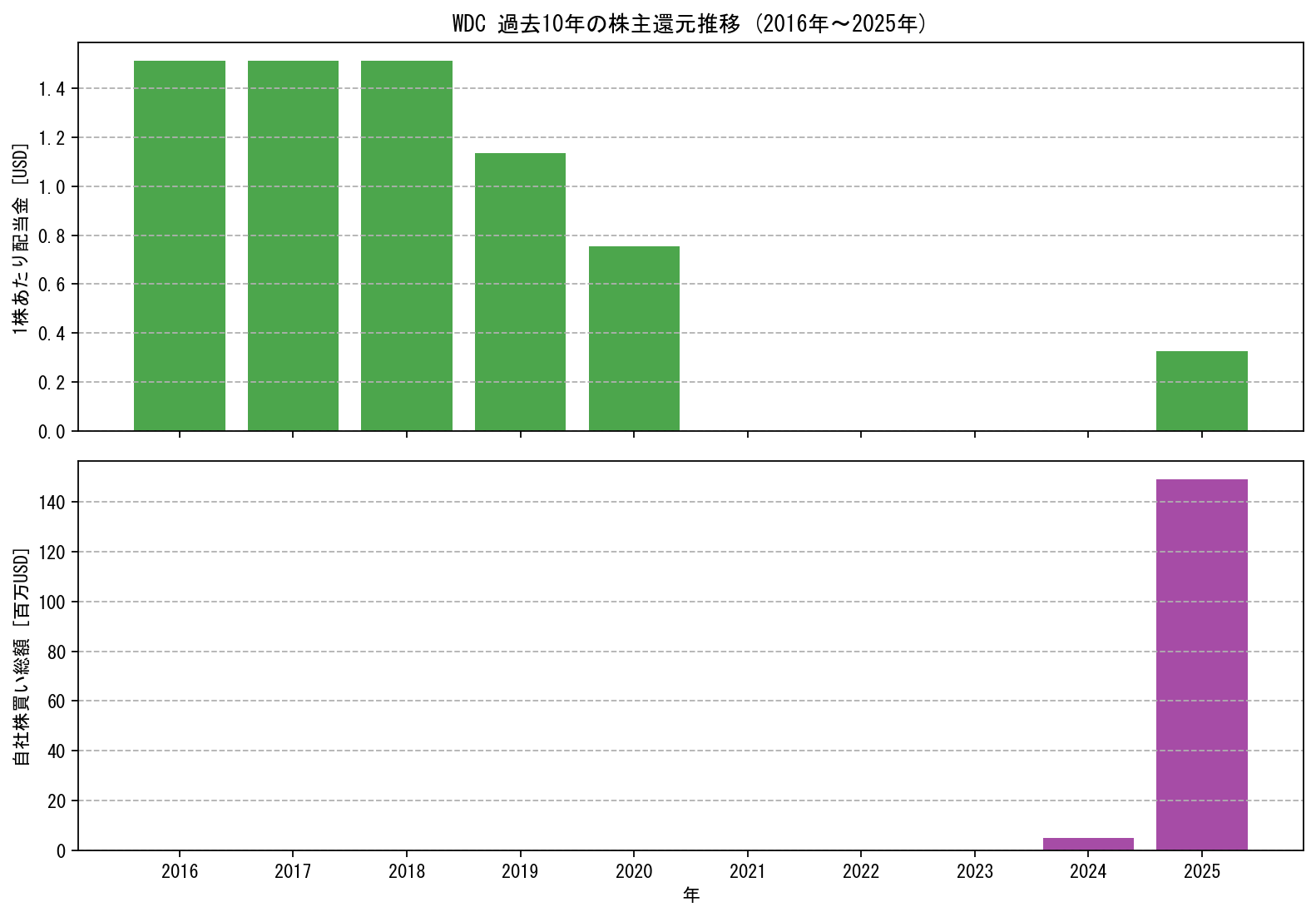Click the x-axis label '年'

pyautogui.click(x=691, y=895)
